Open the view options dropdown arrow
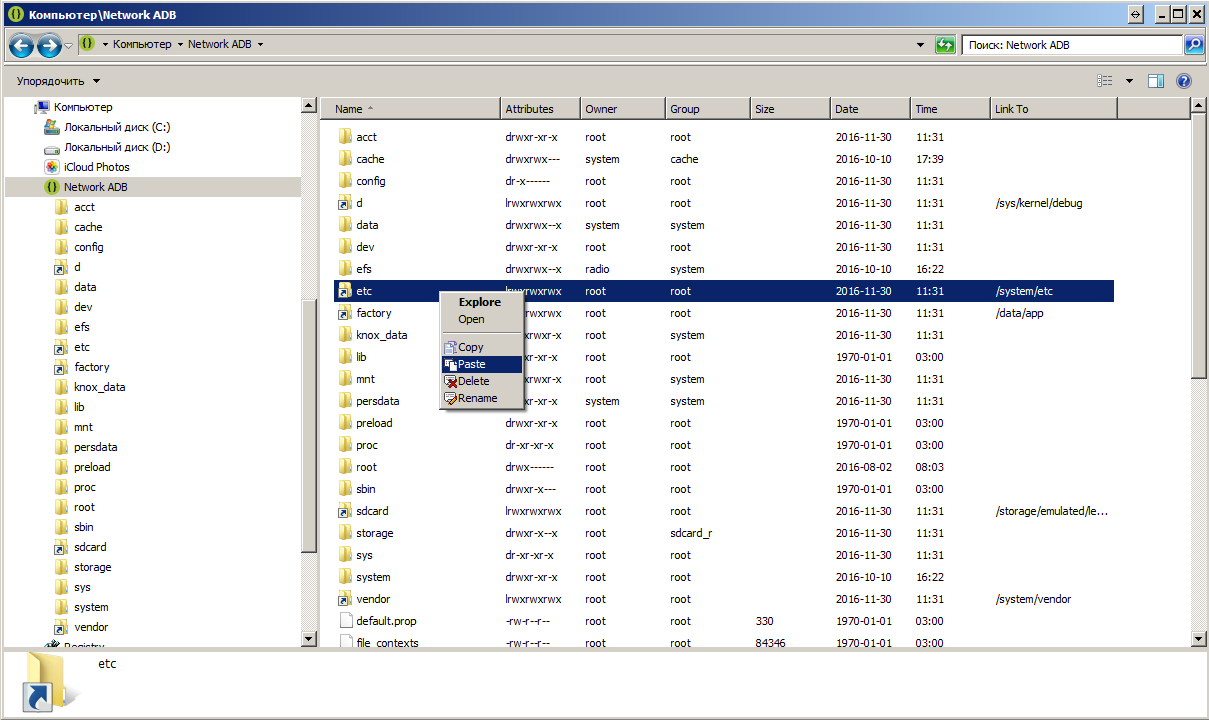This screenshot has width=1209, height=720. (1129, 81)
